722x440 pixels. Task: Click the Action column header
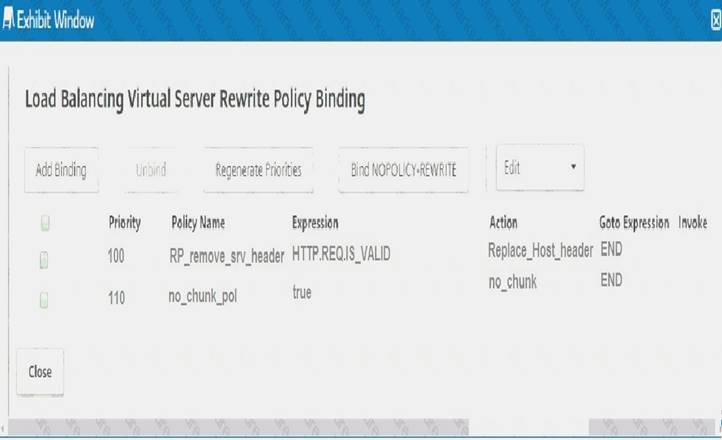(x=503, y=223)
